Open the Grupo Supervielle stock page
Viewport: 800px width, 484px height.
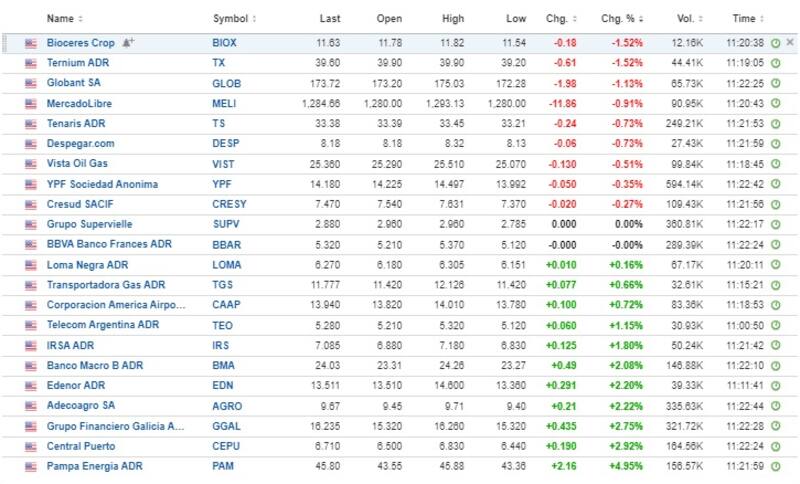point(89,224)
